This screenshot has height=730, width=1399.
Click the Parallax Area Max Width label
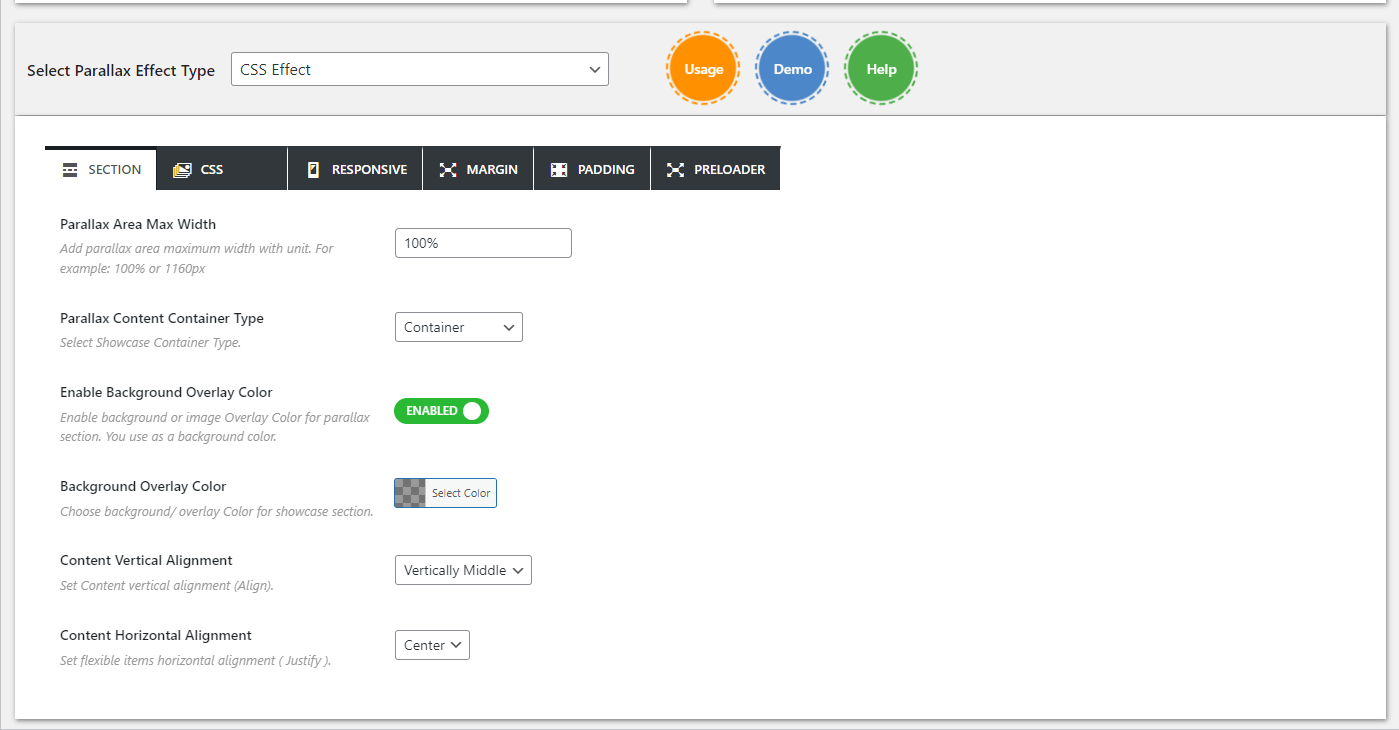138,224
